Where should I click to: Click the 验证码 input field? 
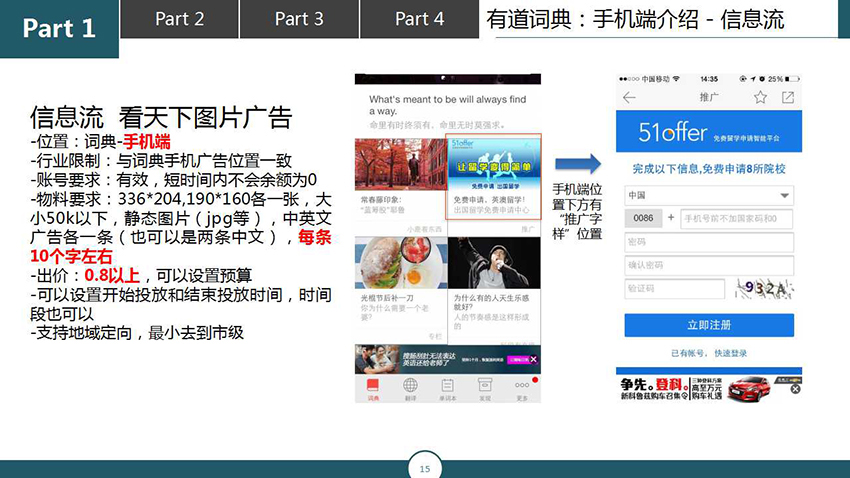coord(674,288)
